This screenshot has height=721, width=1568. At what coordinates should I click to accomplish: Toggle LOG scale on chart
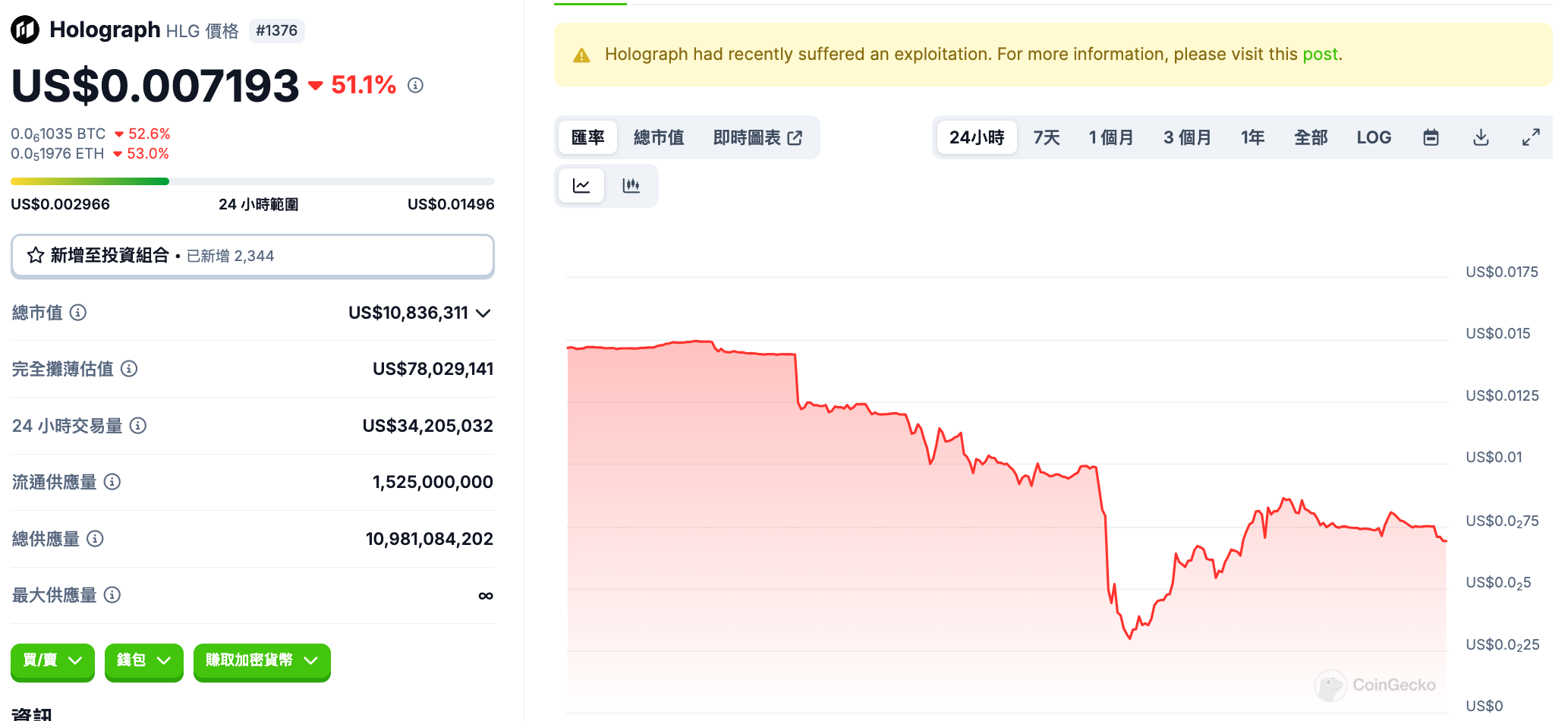pyautogui.click(x=1374, y=137)
